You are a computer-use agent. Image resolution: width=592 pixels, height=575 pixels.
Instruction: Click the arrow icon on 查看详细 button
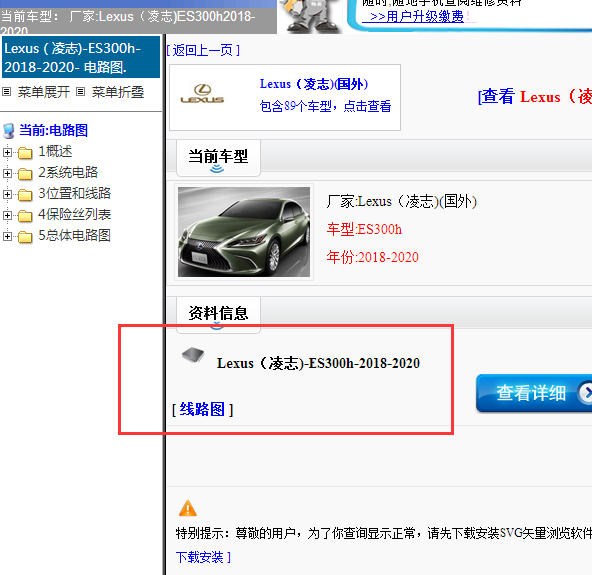(586, 393)
